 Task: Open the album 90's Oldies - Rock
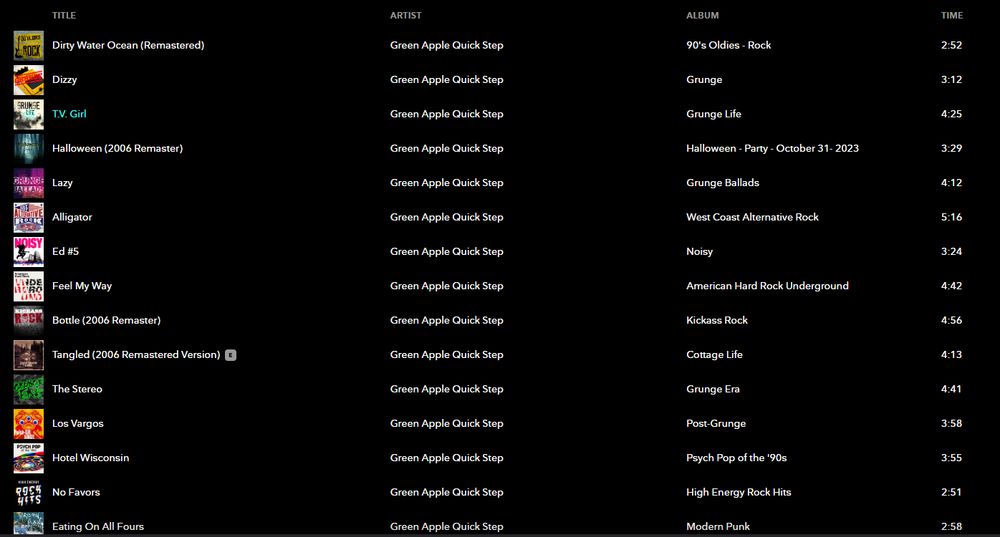point(728,45)
